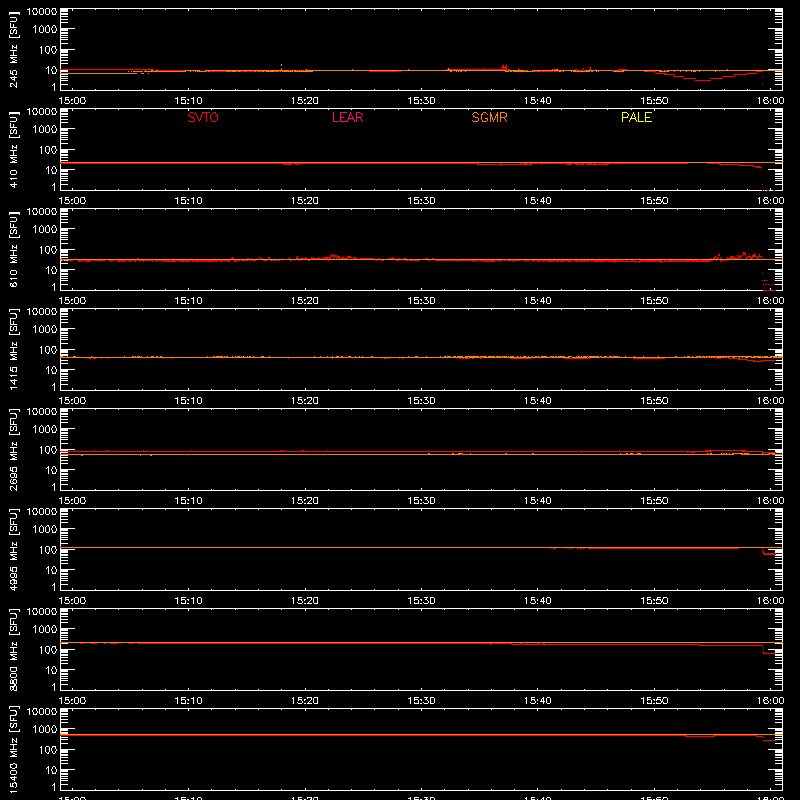Select the 410 MHz [SFU] axis title

[13, 149]
